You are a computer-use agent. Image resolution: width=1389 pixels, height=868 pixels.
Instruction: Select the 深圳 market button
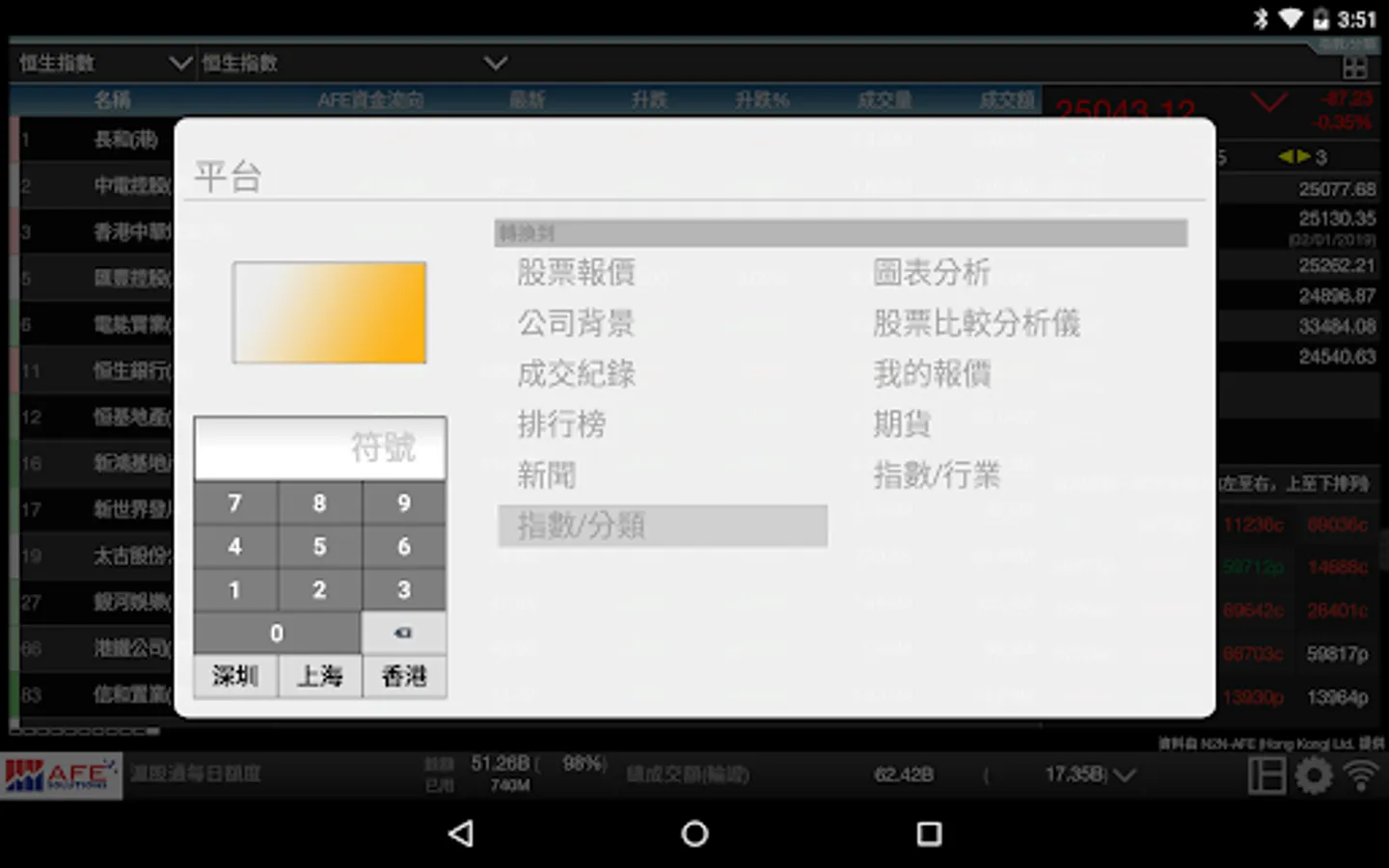235,676
